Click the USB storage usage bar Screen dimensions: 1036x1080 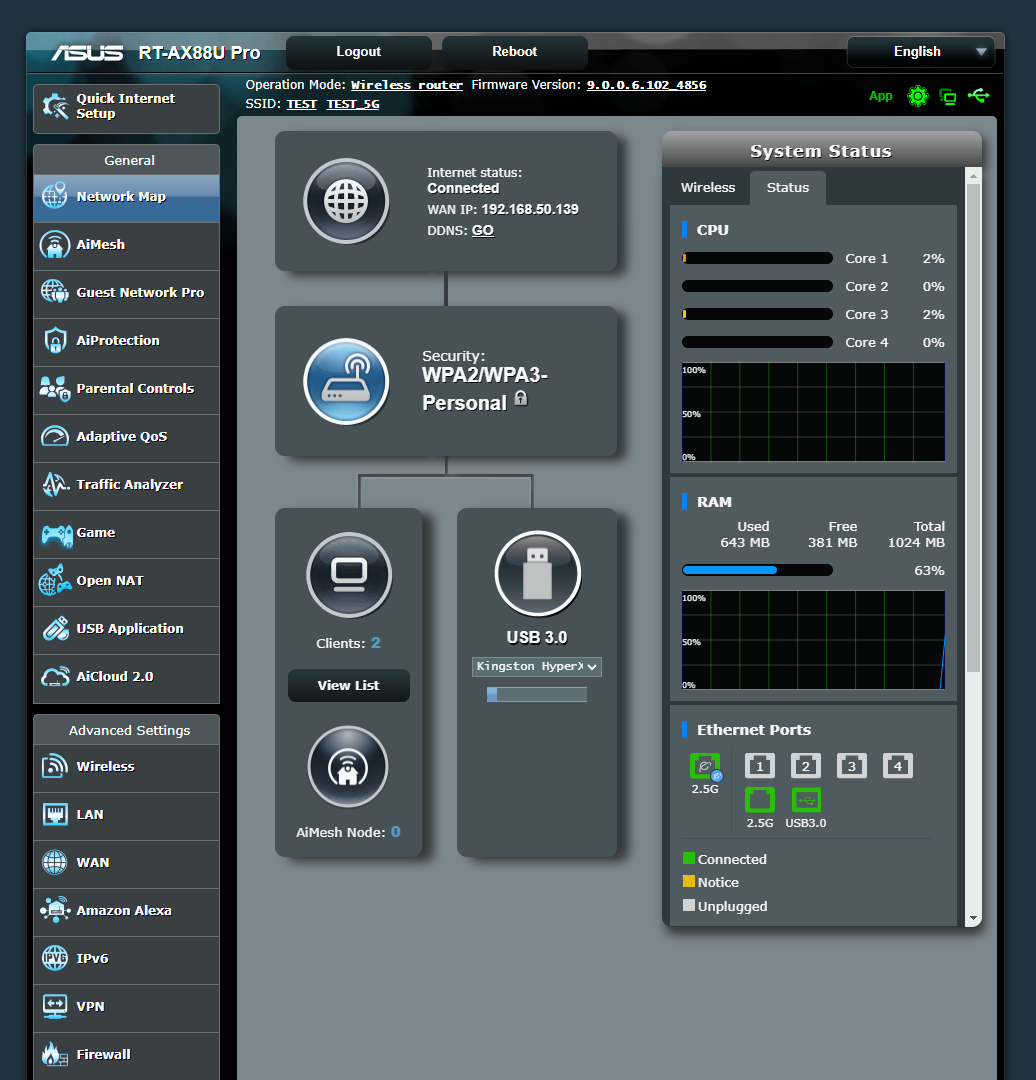point(537,694)
